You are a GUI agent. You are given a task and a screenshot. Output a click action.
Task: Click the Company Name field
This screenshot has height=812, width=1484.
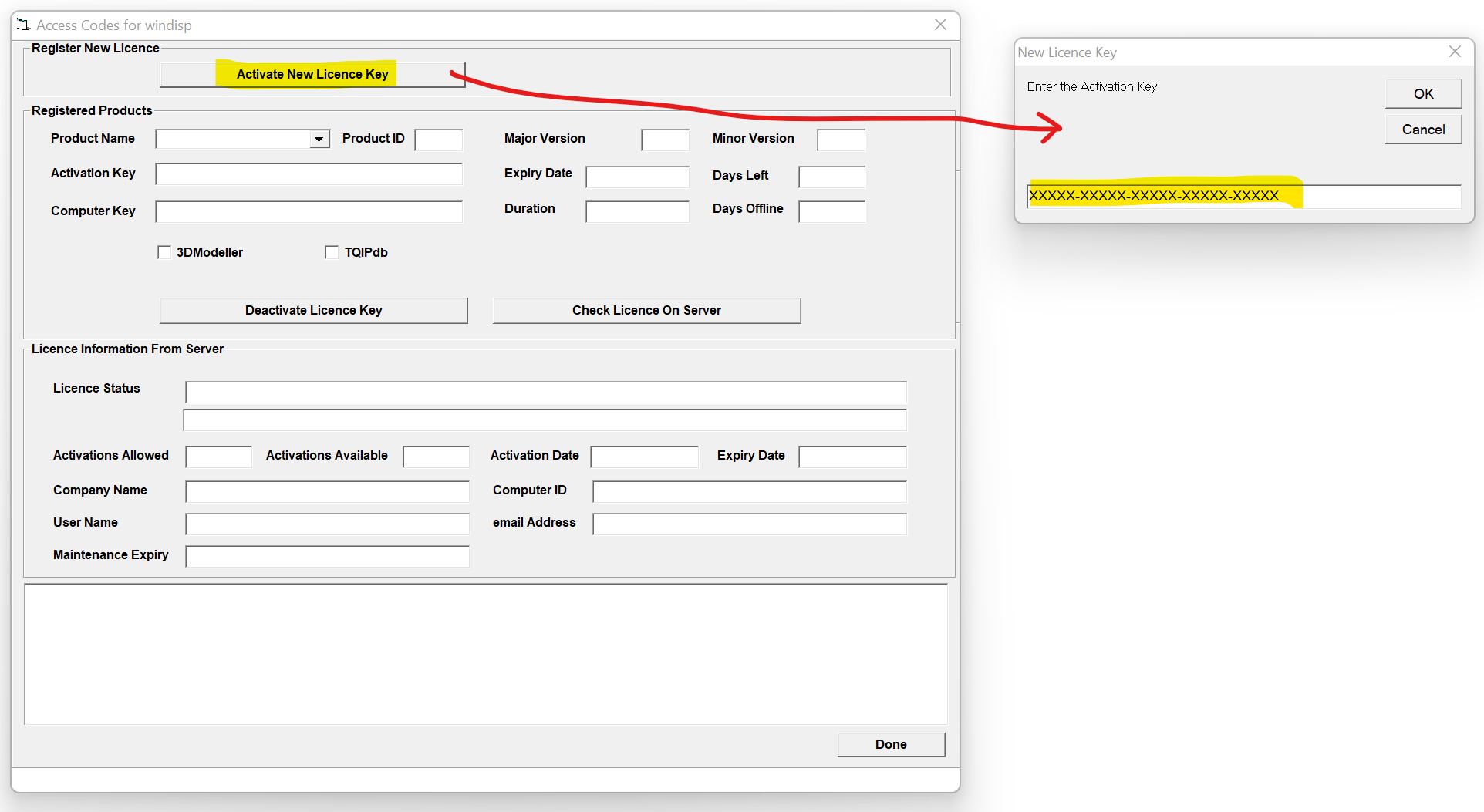[326, 491]
